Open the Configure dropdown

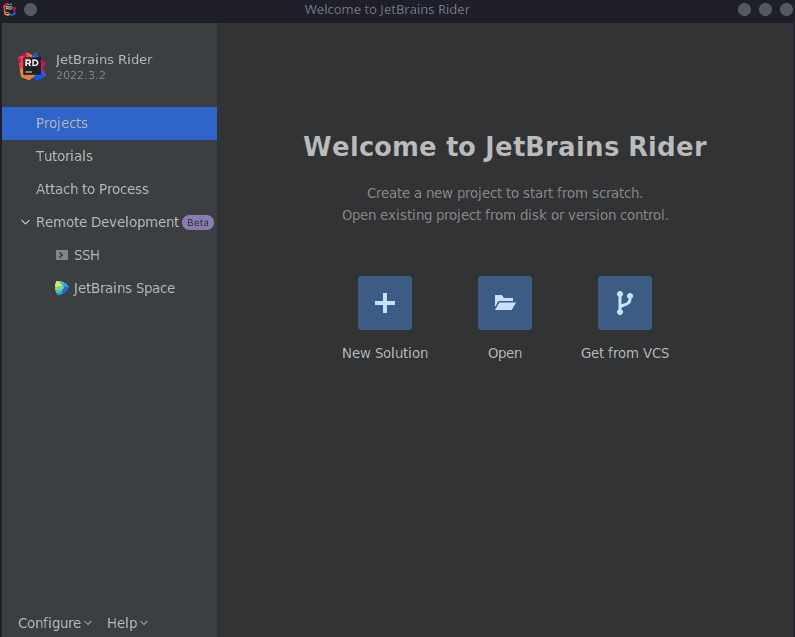point(55,623)
